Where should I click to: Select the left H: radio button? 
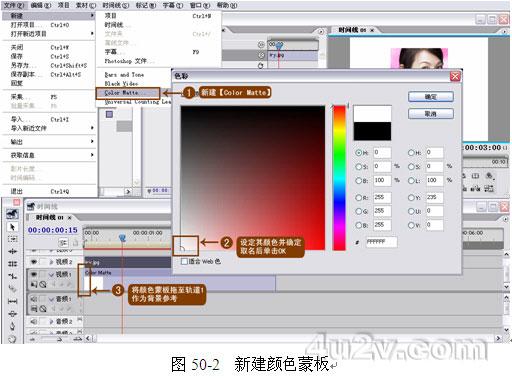359,153
